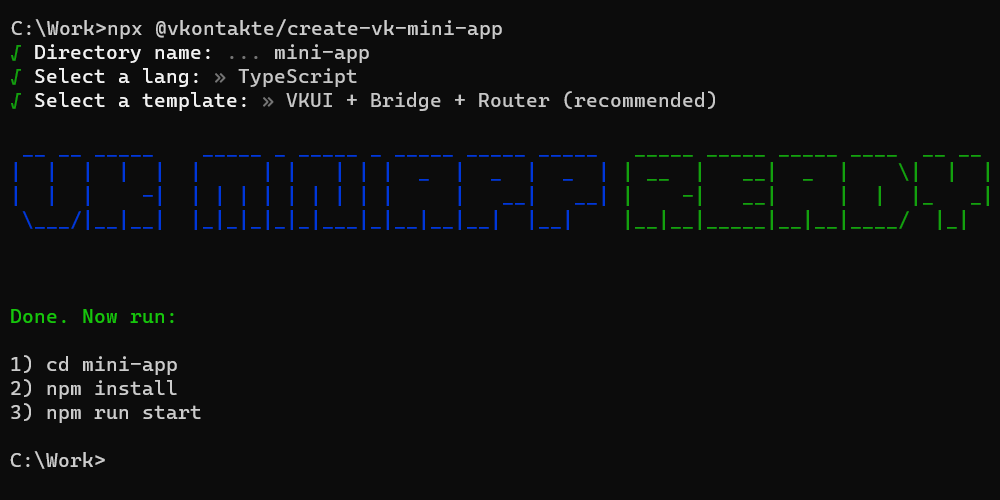Click the TypeScript language answer
Viewport: 1000px width, 500px height.
tap(298, 77)
